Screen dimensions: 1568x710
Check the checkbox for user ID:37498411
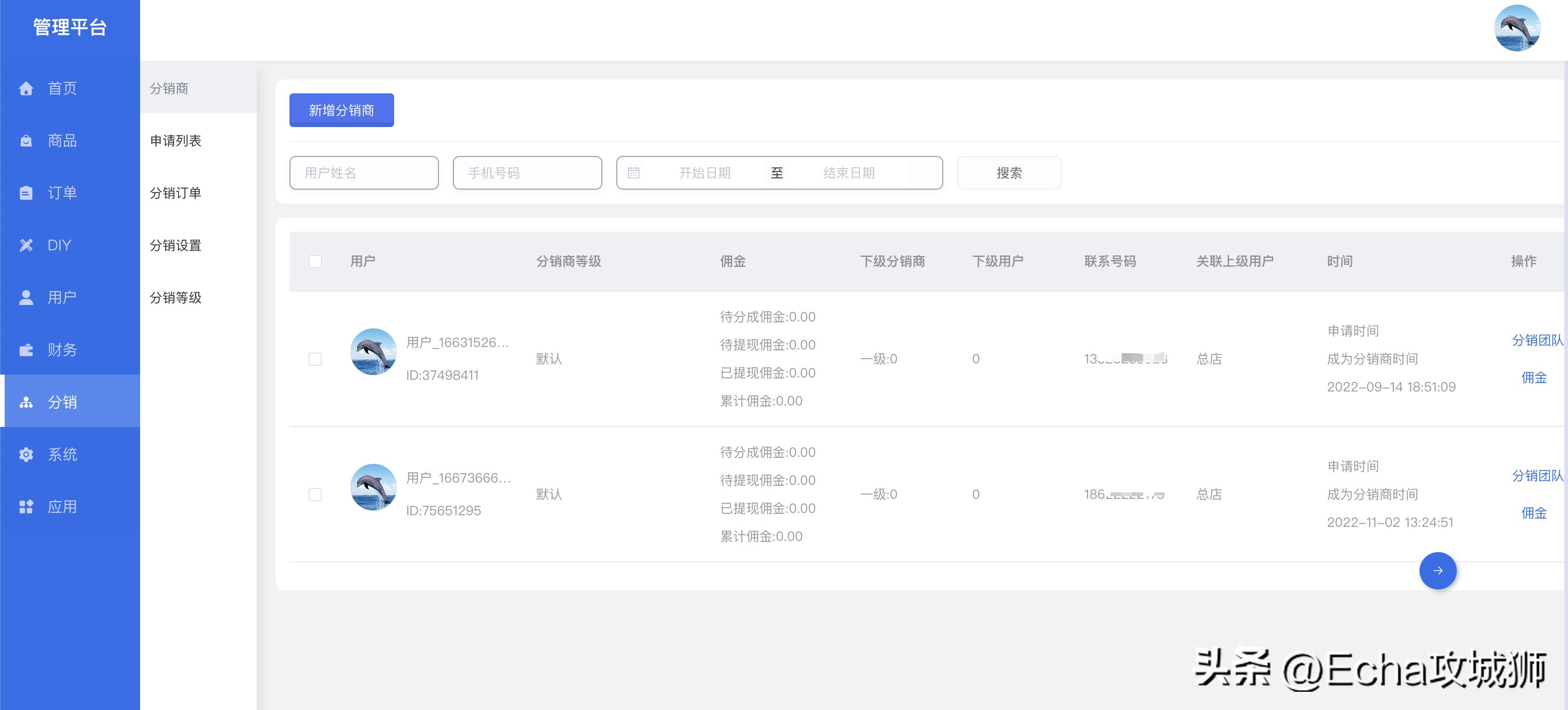[x=316, y=359]
